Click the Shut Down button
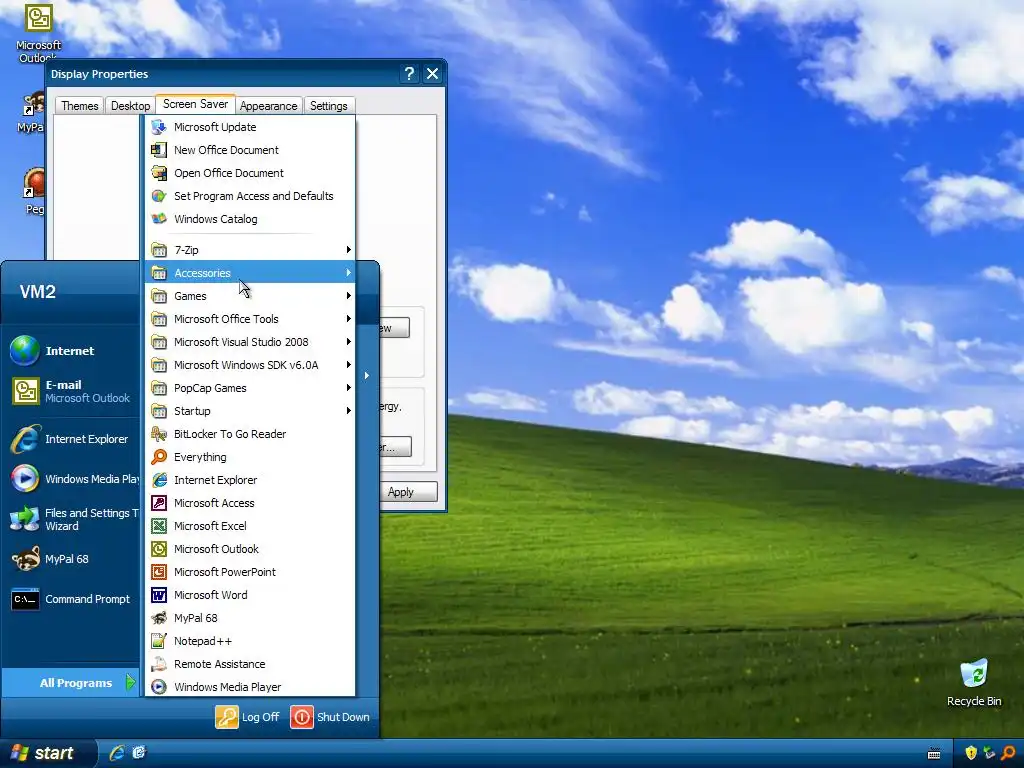Viewport: 1024px width, 768px height. pos(330,717)
